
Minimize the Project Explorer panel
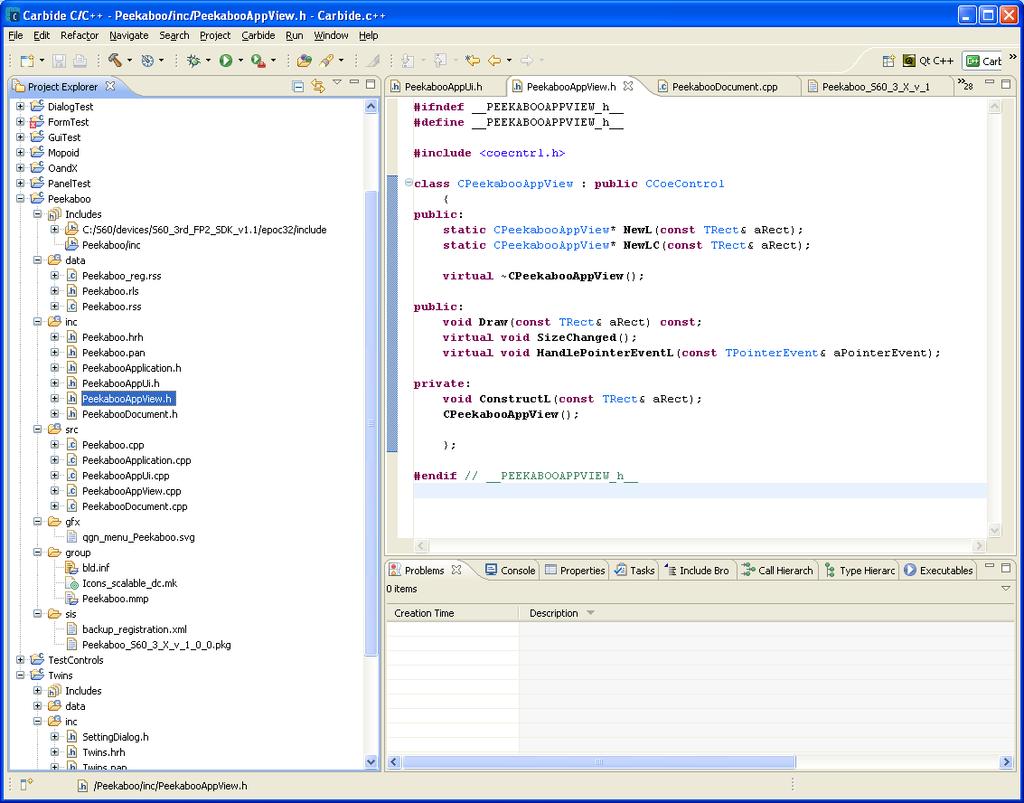354,82
